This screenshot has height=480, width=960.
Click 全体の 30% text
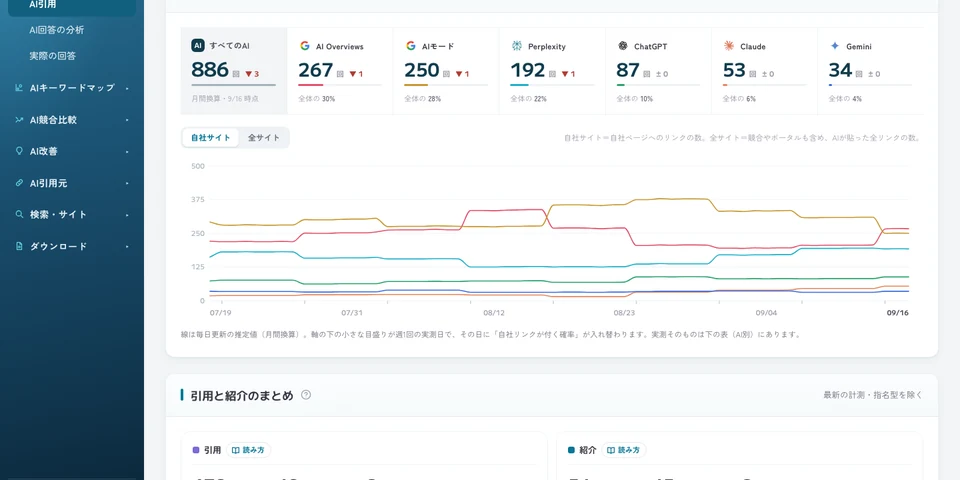(317, 99)
